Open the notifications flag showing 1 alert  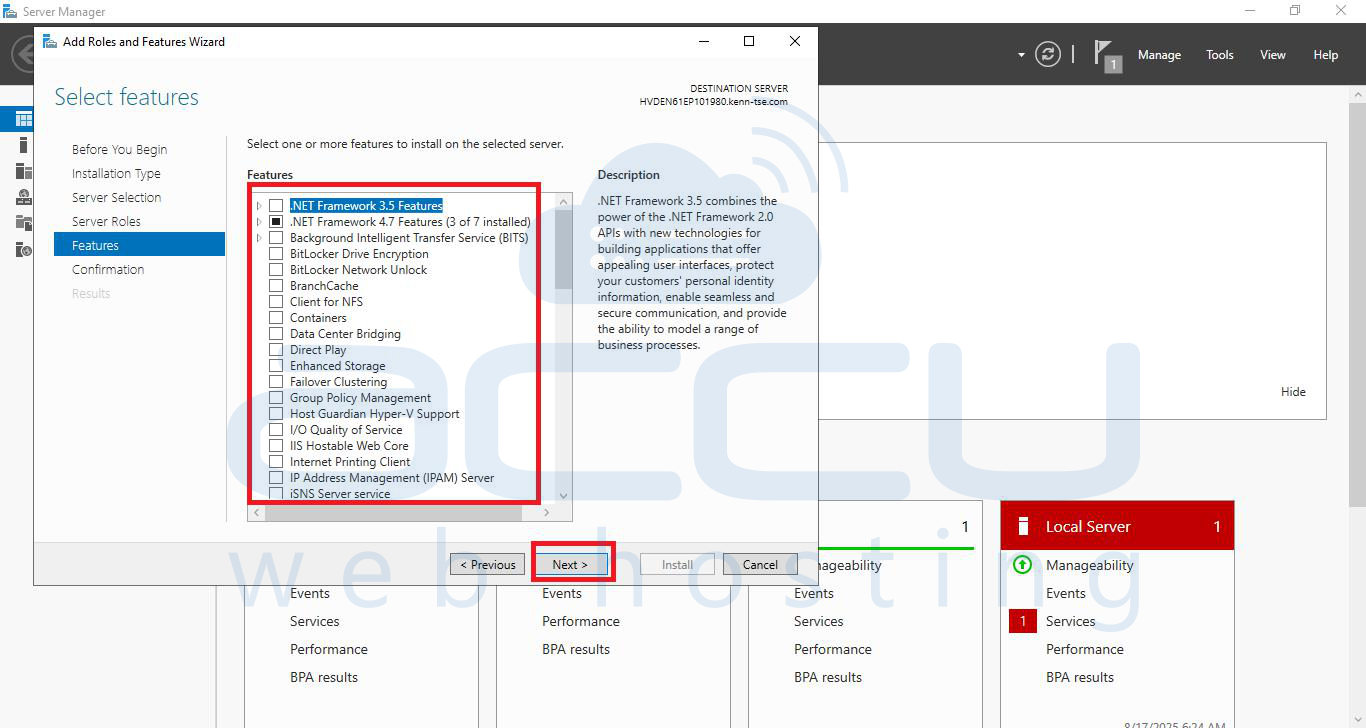click(1104, 54)
